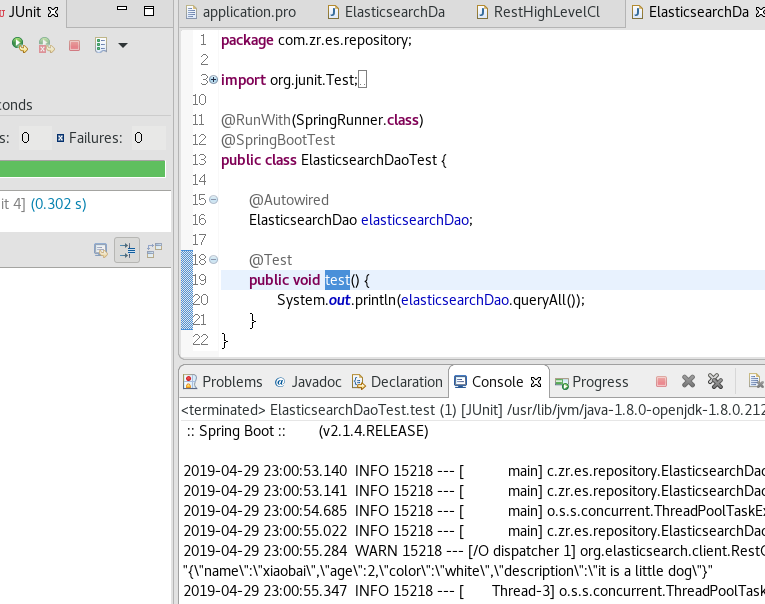Open the Declaration tab
765x604 pixels.
397,382
